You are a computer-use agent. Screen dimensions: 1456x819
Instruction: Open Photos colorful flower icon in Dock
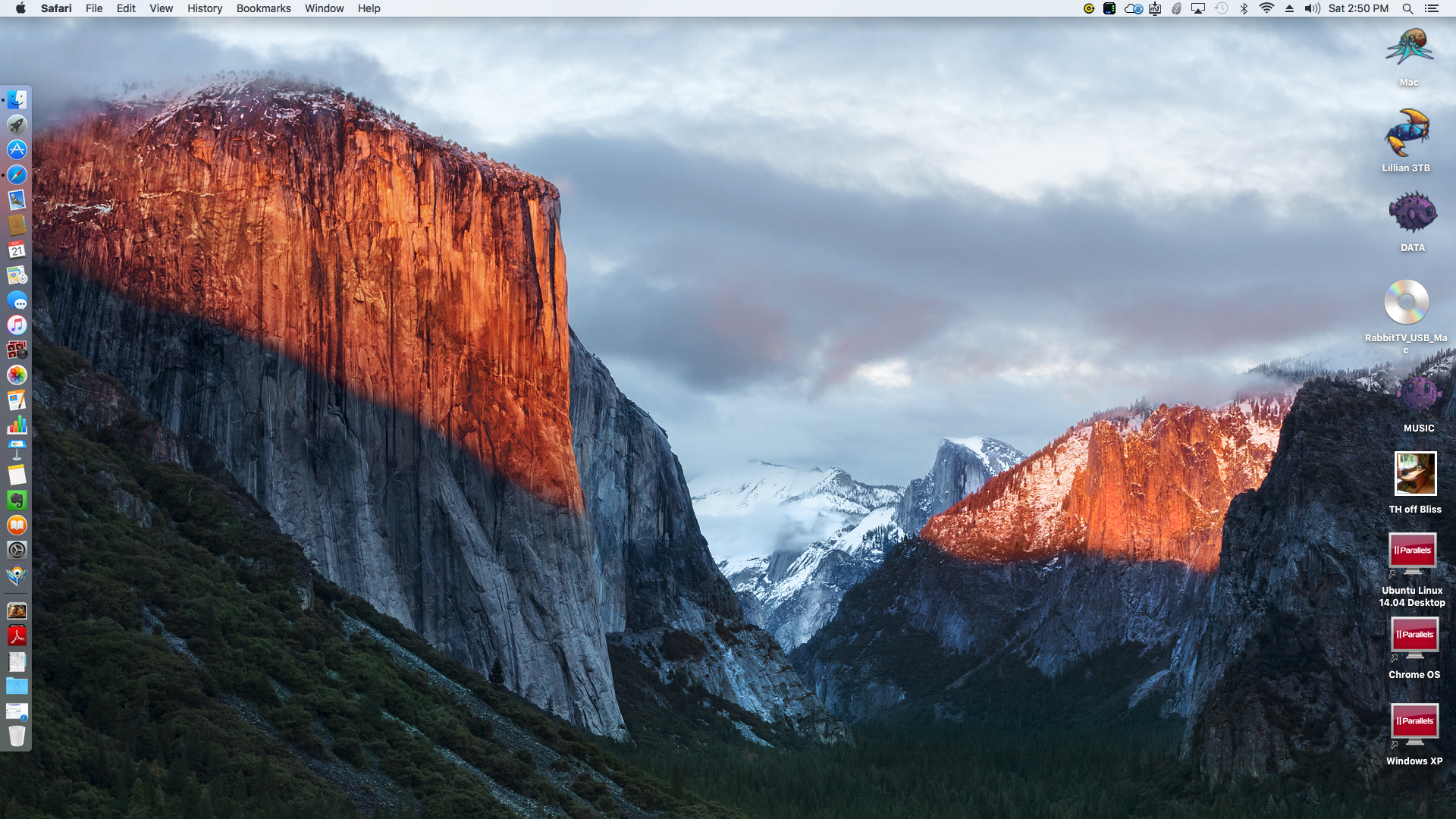[x=17, y=375]
